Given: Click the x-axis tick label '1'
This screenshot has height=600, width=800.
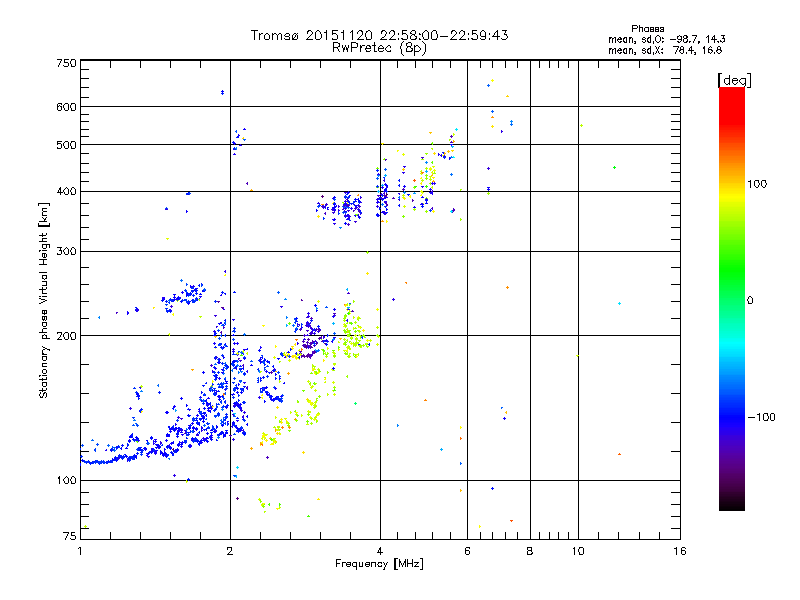Looking at the screenshot, I should 80,551.
